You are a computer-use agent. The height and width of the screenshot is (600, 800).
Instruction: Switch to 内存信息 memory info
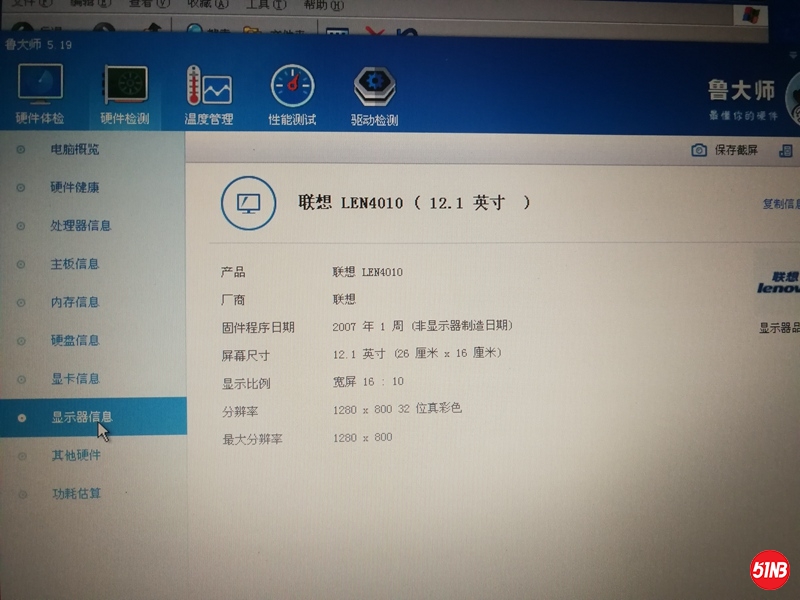coord(75,302)
